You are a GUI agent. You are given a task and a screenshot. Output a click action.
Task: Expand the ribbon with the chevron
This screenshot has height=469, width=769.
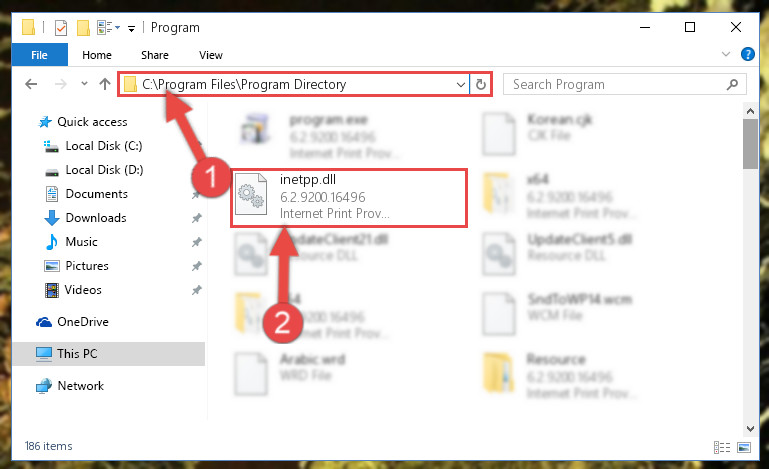point(726,54)
